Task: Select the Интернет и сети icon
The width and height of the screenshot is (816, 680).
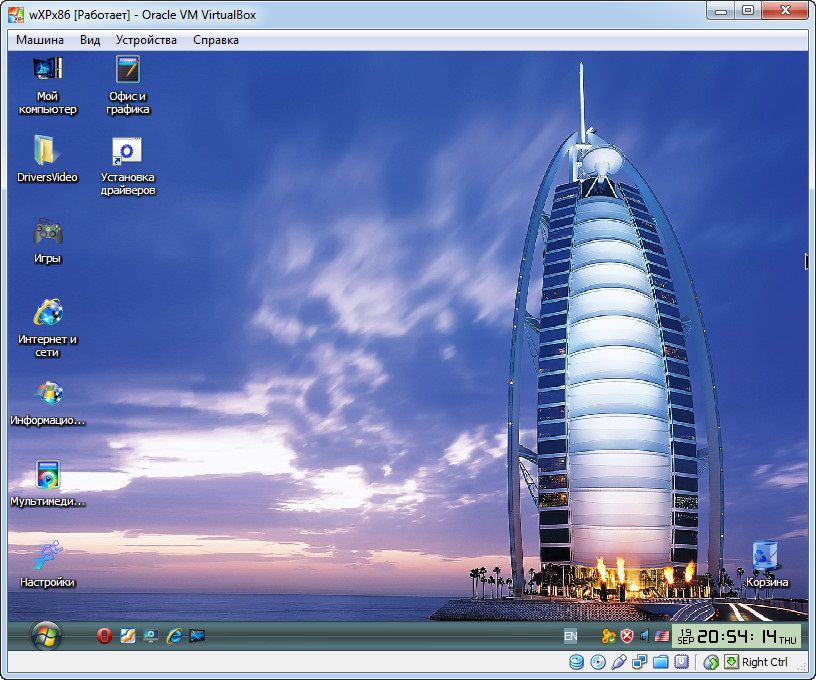Action: click(47, 312)
